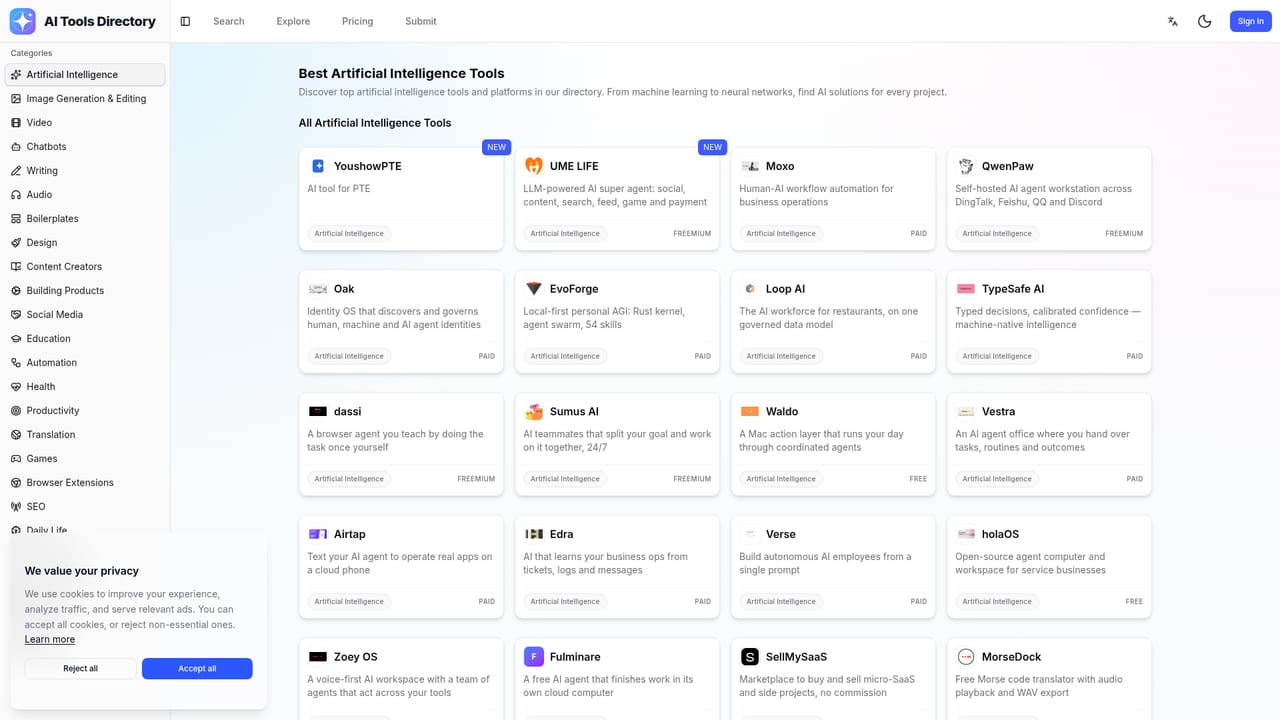
Task: Open the Learn more privacy link
Action: (50, 639)
